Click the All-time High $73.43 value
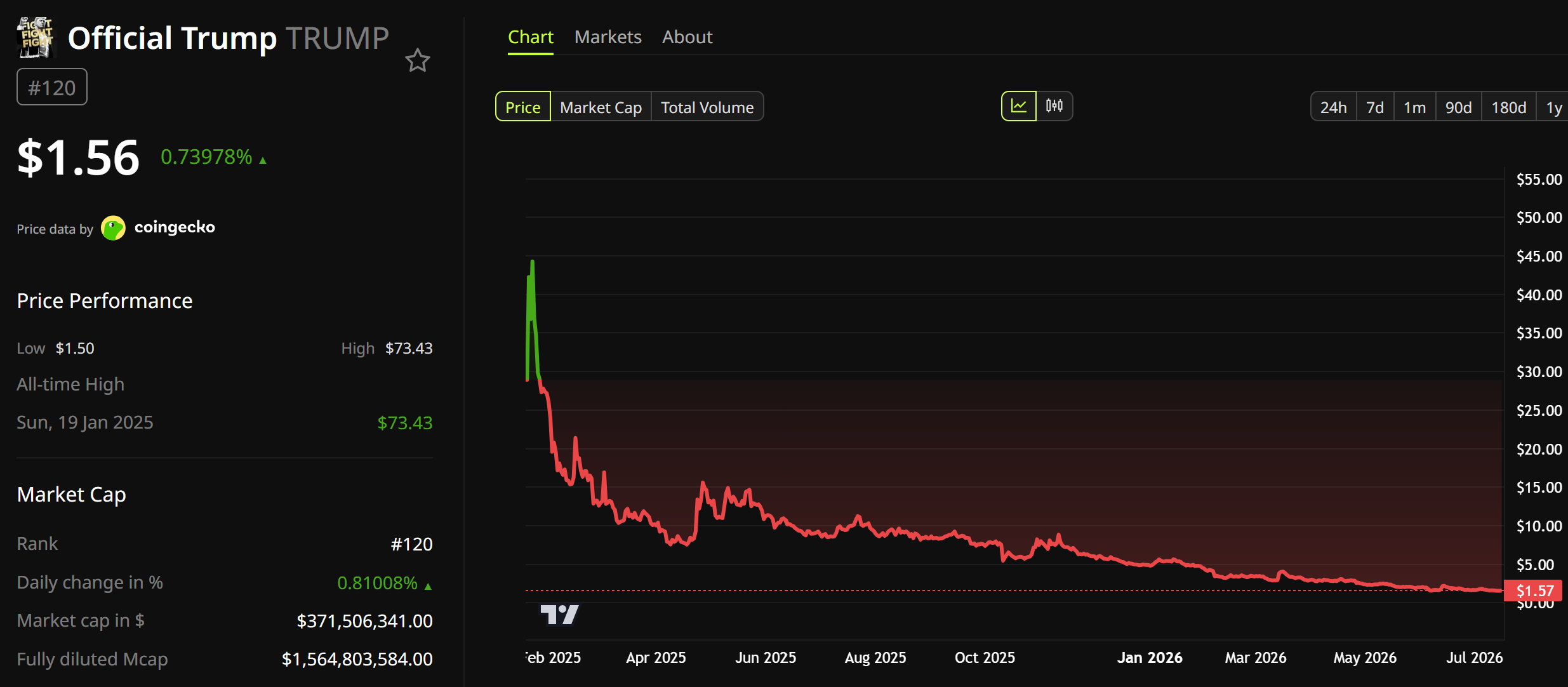 click(x=405, y=423)
